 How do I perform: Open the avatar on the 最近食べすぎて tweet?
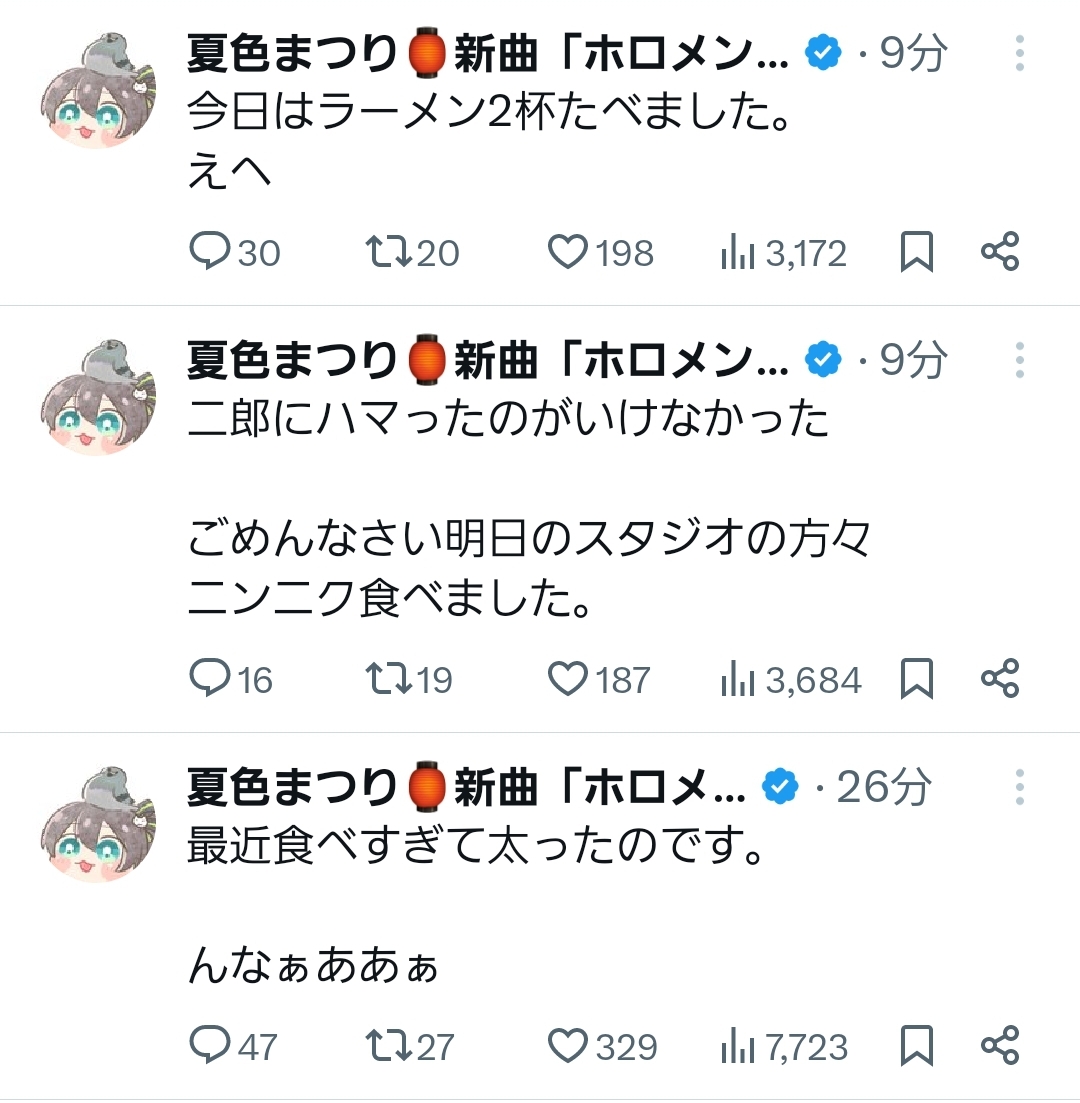[97, 825]
